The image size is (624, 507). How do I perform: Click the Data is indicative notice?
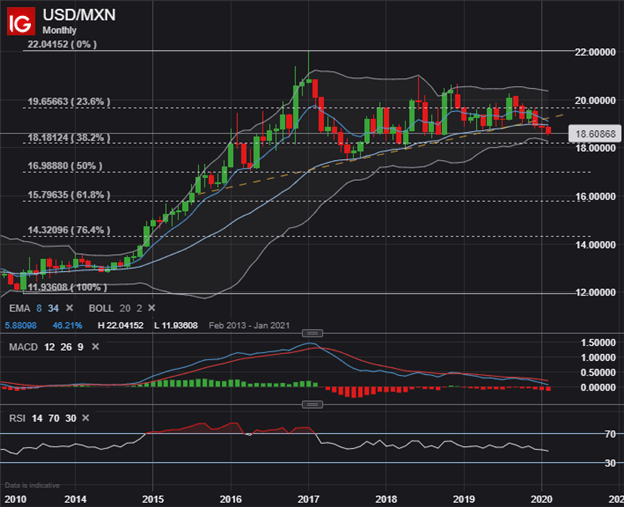pyautogui.click(x=32, y=485)
